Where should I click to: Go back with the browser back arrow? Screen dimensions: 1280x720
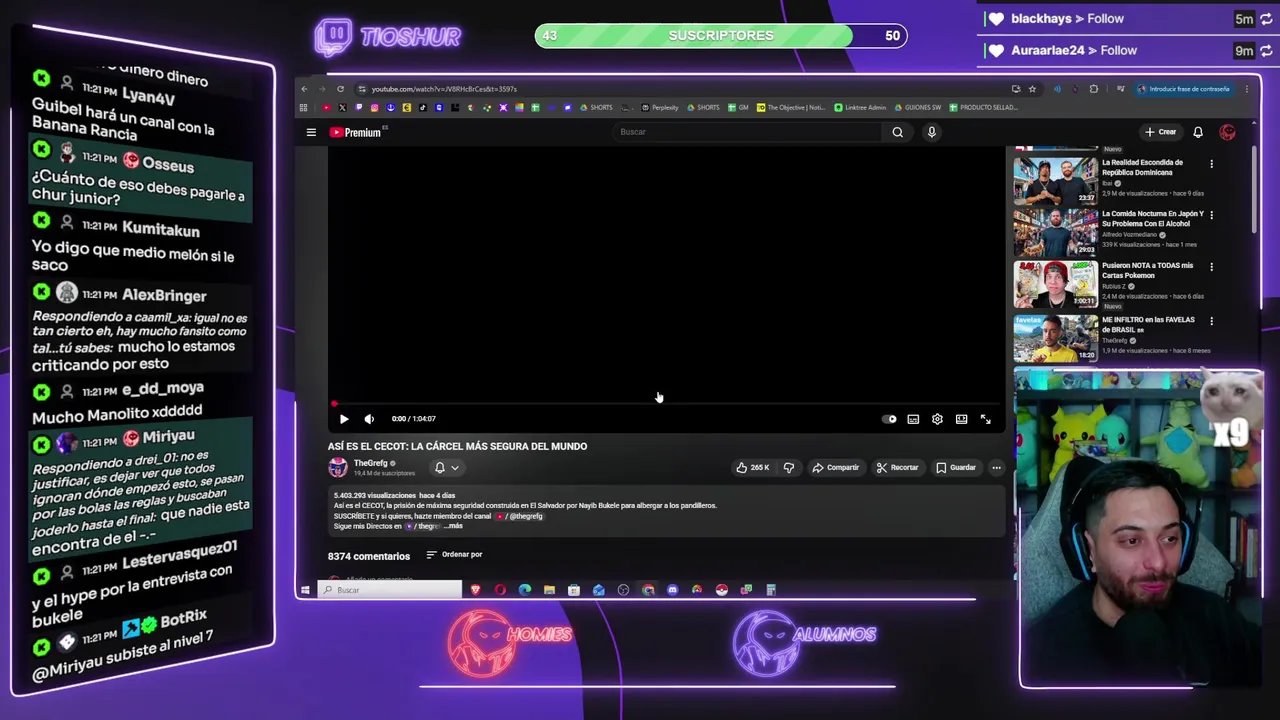[x=304, y=89]
